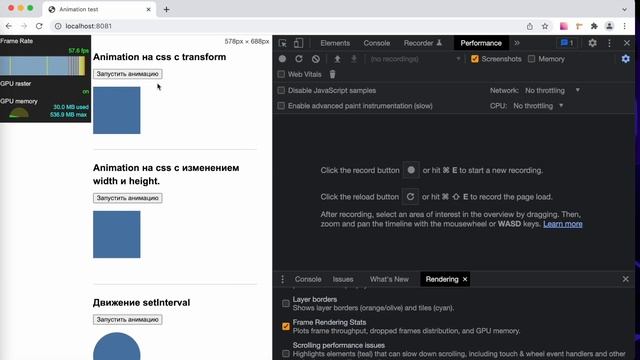
Task: Click the save profile download icon
Action: tap(354, 59)
